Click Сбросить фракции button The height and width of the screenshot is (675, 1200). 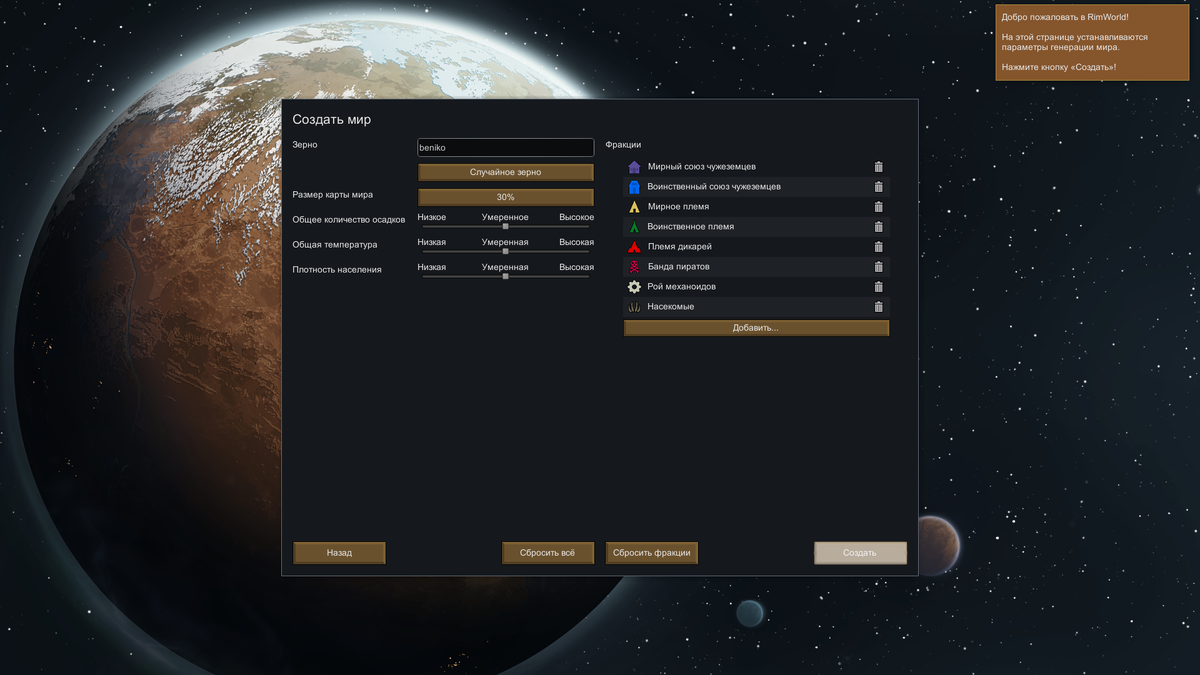pyautogui.click(x=652, y=553)
